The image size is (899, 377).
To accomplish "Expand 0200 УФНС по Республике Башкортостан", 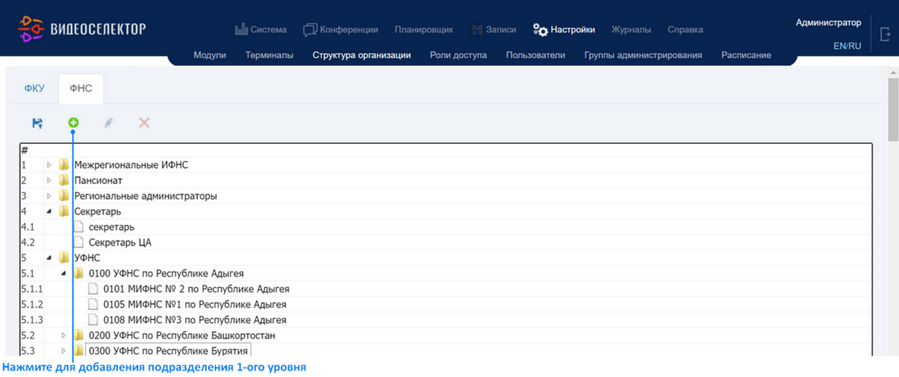I will 64,335.
